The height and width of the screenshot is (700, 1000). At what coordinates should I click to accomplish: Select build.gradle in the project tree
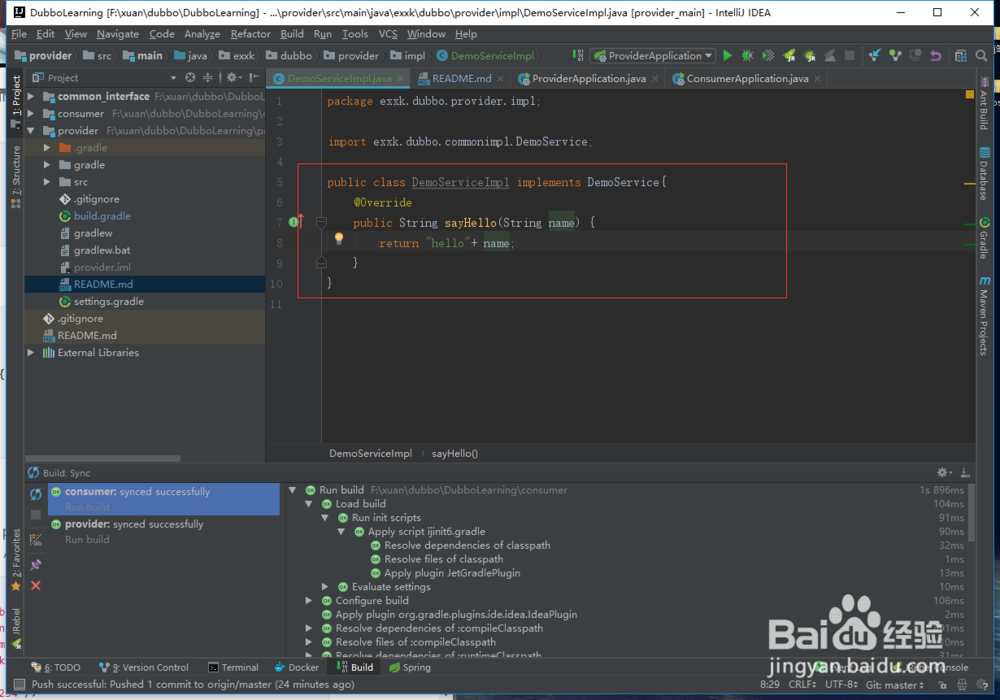102,216
